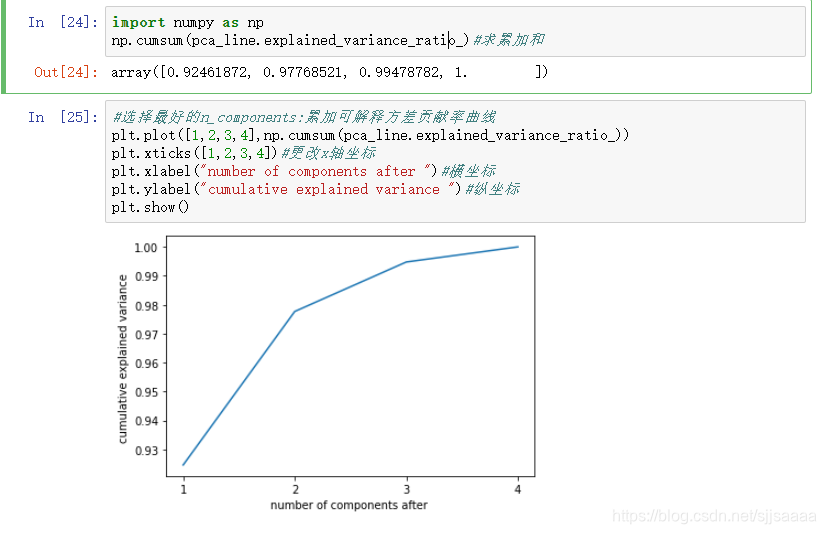Click the In [25] code cell input

455,162
